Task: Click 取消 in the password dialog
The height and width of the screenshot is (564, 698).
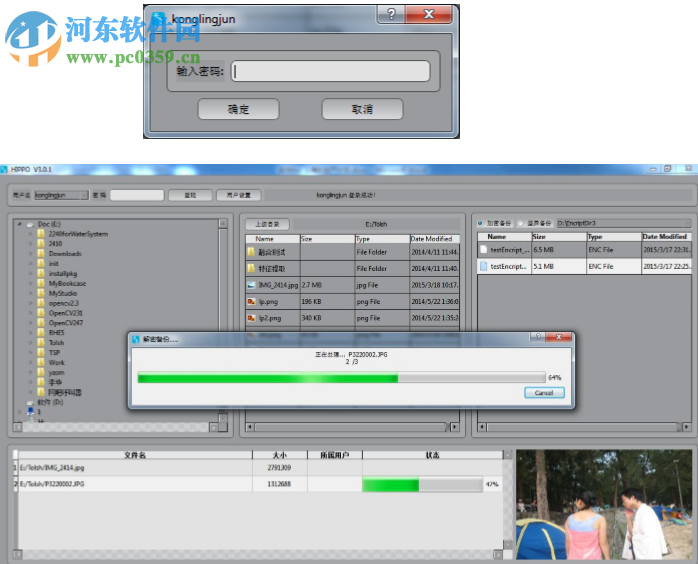Action: 362,109
